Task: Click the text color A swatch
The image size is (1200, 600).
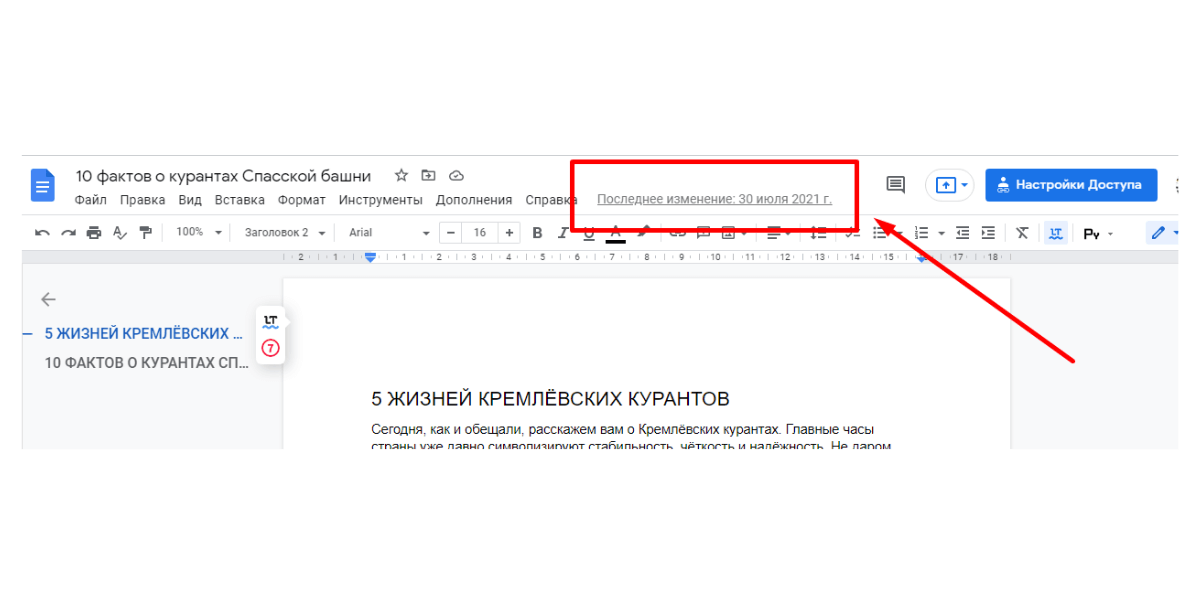Action: pyautogui.click(x=615, y=233)
